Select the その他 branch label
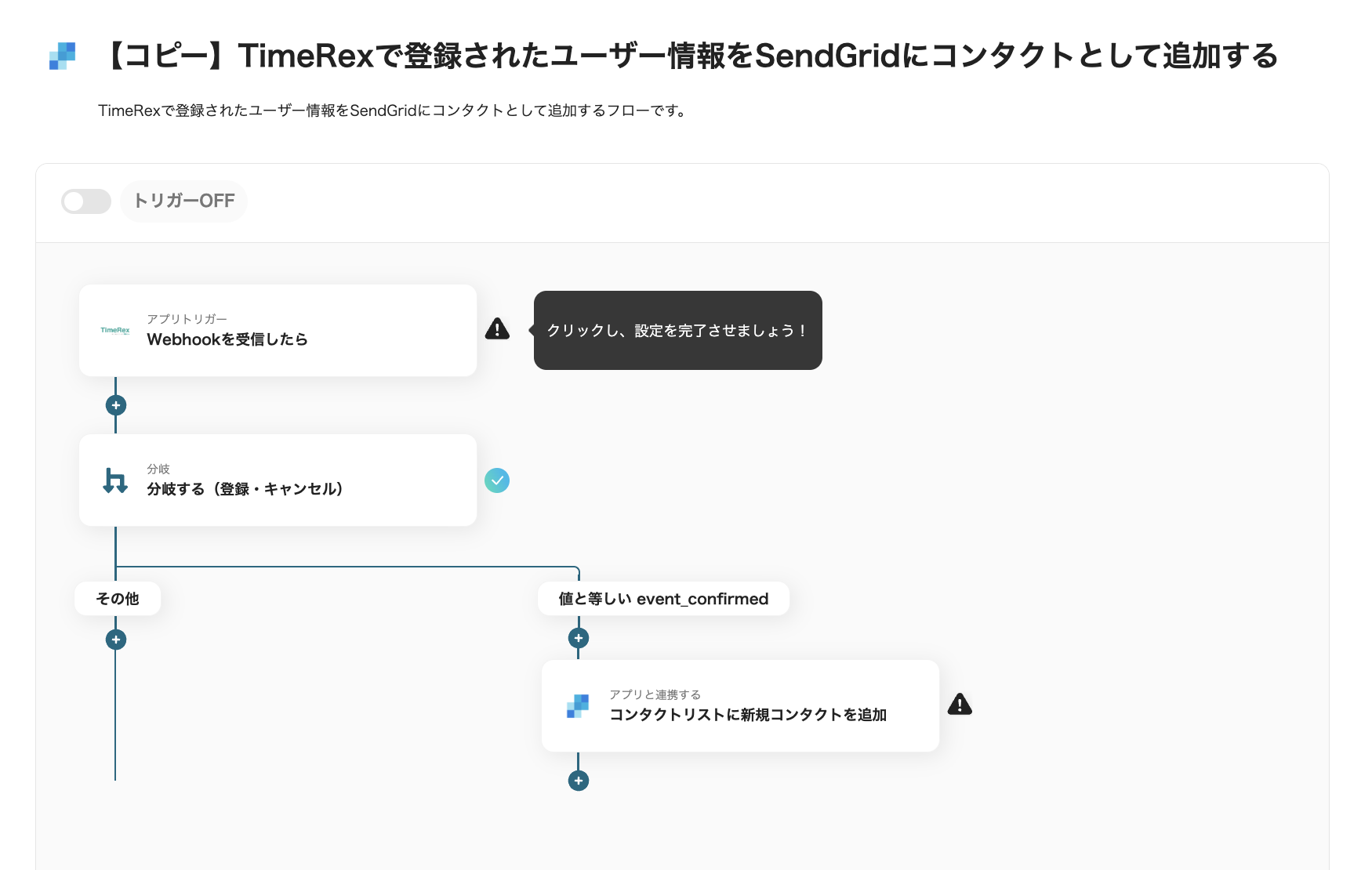 [x=118, y=599]
